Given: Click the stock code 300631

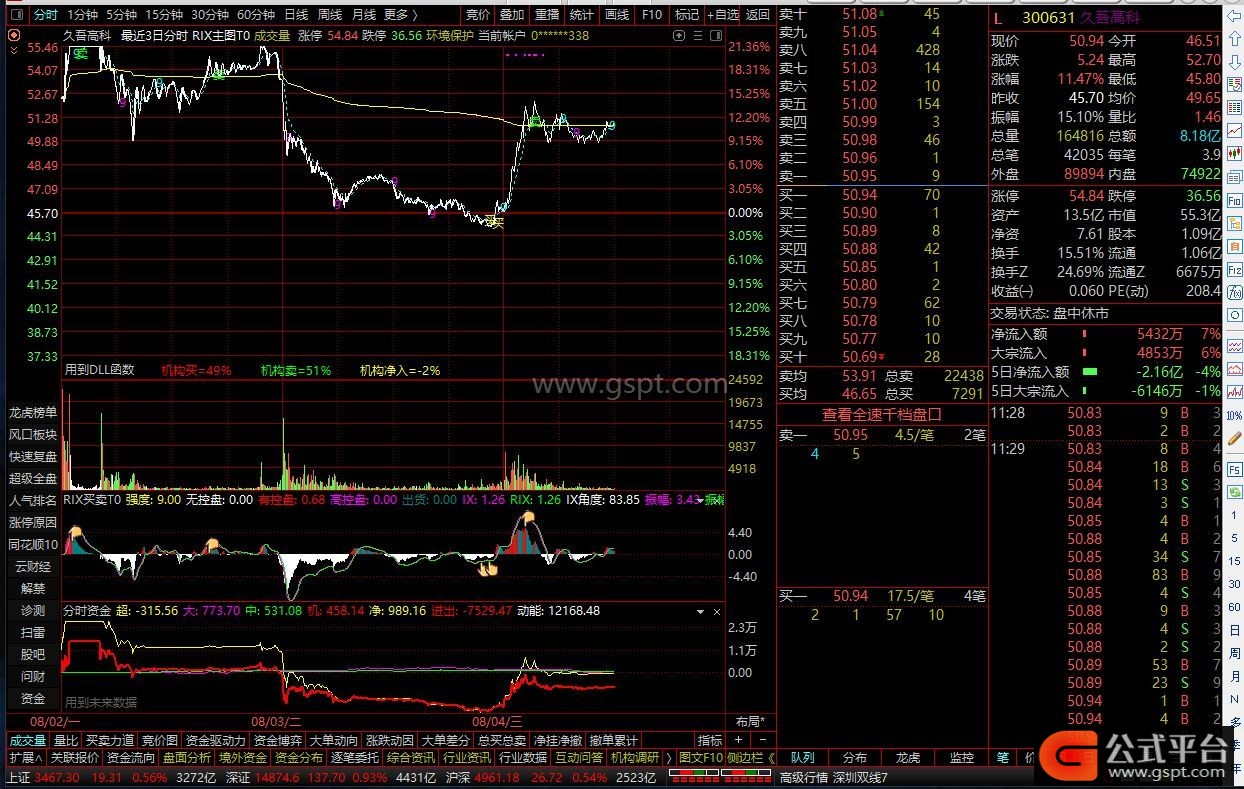Looking at the screenshot, I should click(x=1048, y=19).
